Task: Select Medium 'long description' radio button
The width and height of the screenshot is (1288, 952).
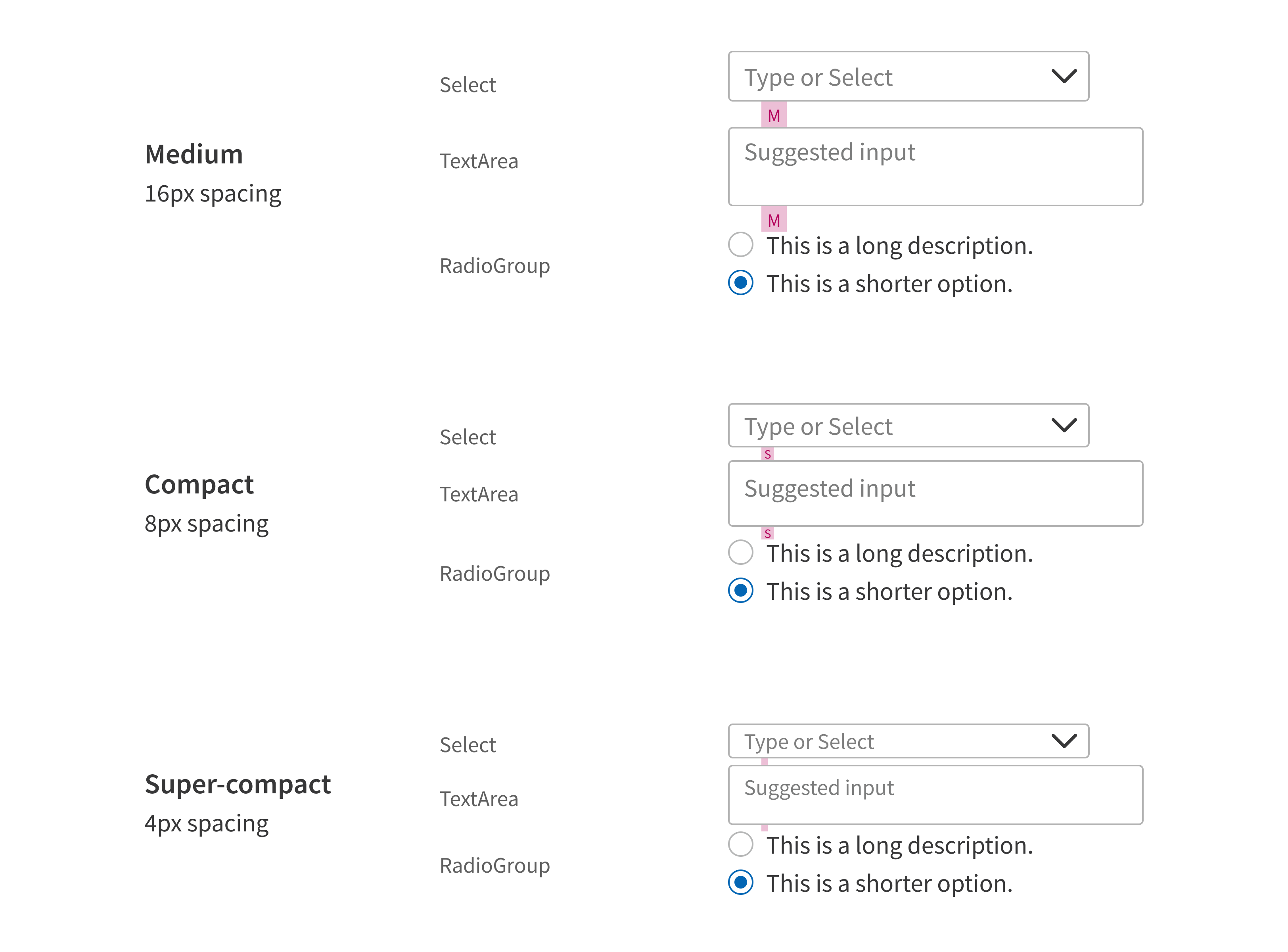Action: [740, 244]
